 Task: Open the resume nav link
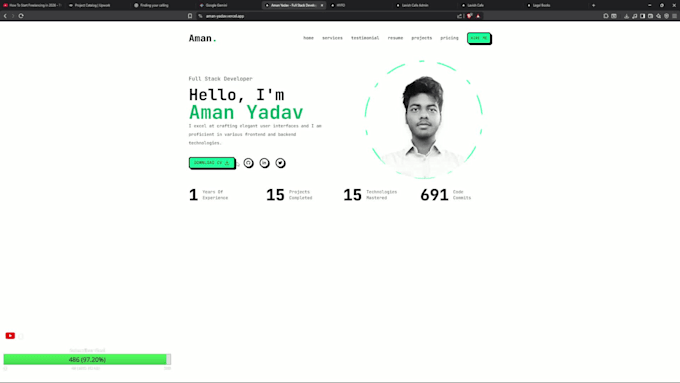coord(395,38)
